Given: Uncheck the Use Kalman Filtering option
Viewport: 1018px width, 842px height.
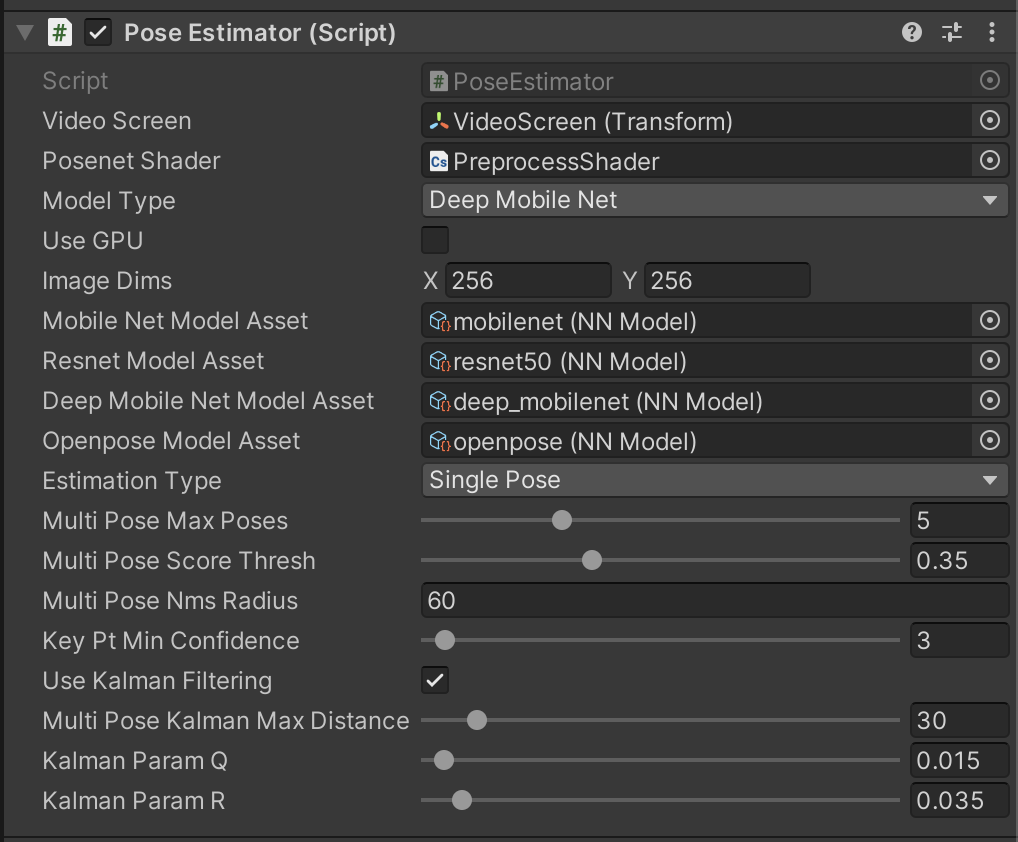Looking at the screenshot, I should click(x=435, y=680).
